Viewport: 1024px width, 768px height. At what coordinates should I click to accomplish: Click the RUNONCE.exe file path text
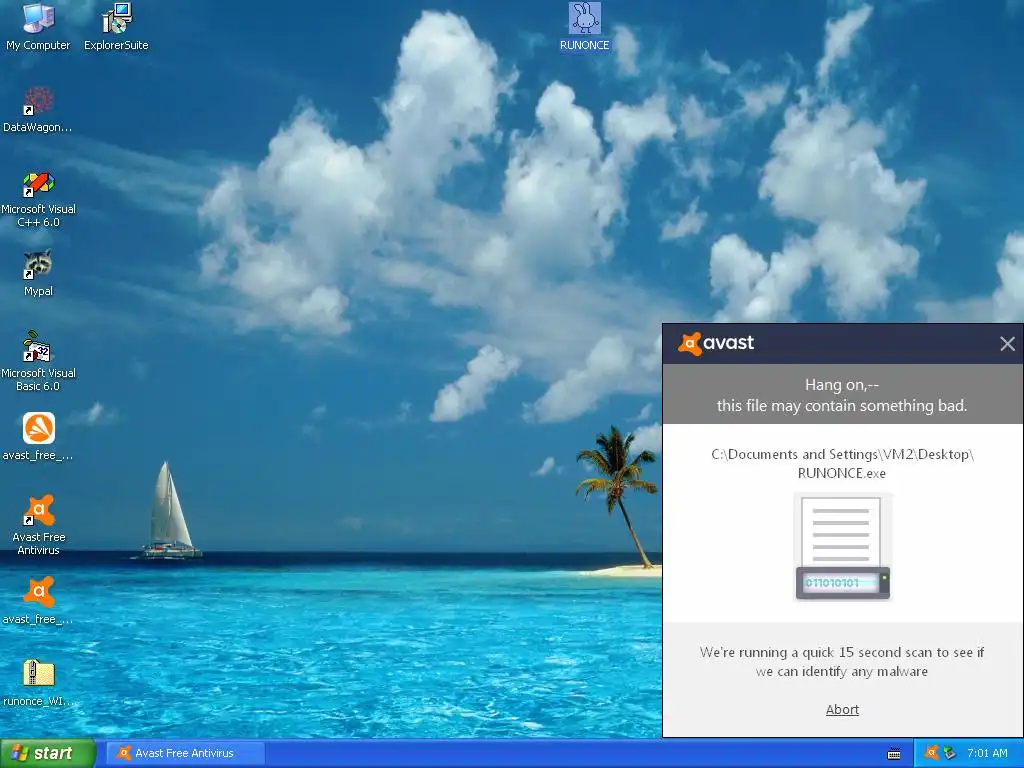(842, 463)
